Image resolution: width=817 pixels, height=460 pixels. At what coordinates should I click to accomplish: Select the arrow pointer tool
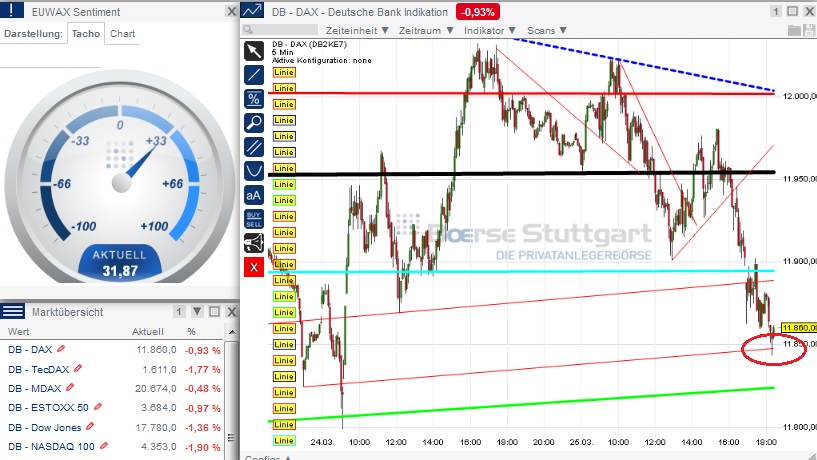click(x=254, y=51)
